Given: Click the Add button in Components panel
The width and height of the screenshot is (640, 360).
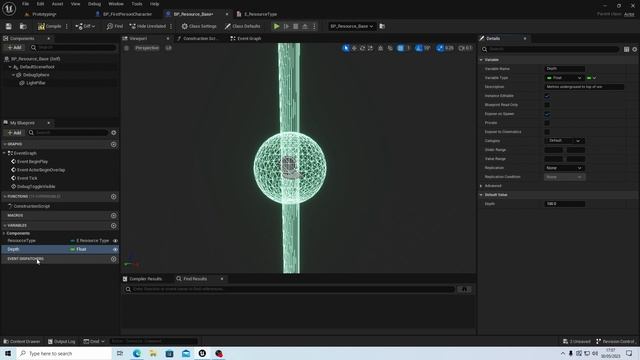Looking at the screenshot, I should (x=15, y=47).
